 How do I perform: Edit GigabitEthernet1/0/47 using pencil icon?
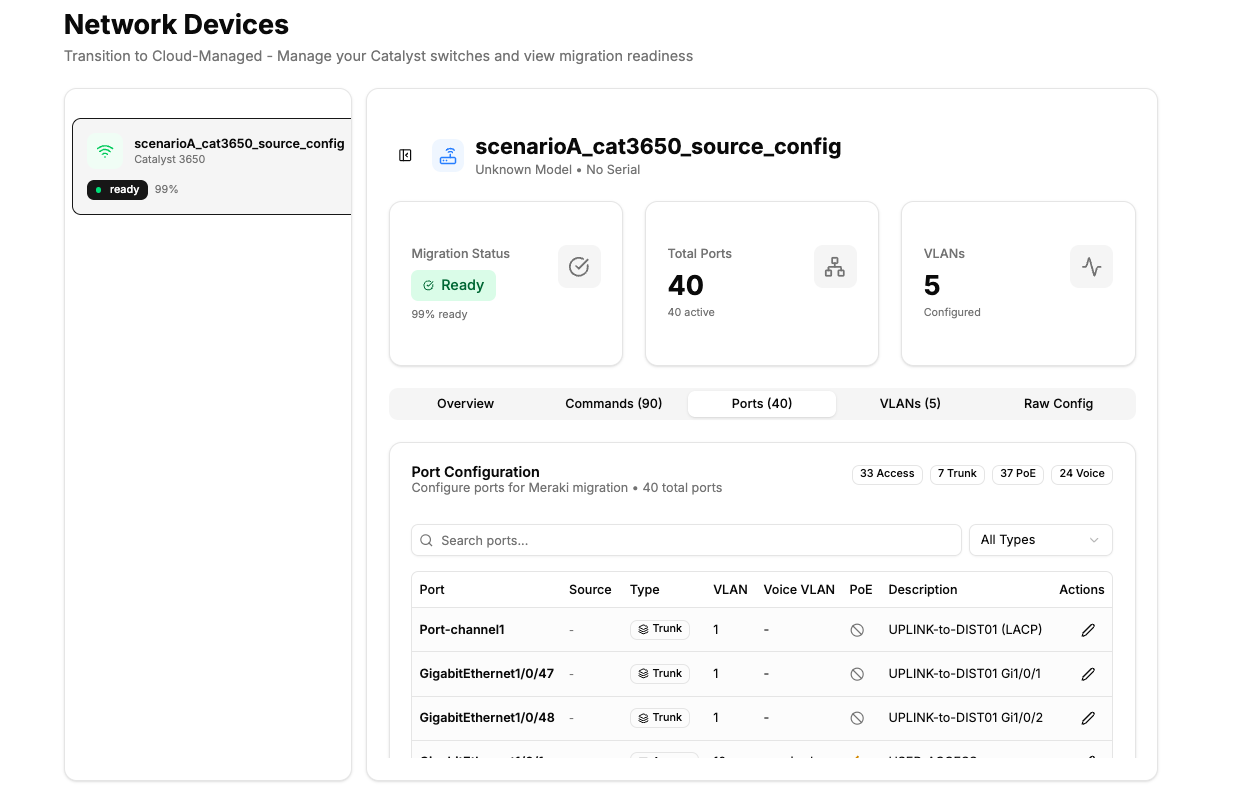coord(1088,674)
